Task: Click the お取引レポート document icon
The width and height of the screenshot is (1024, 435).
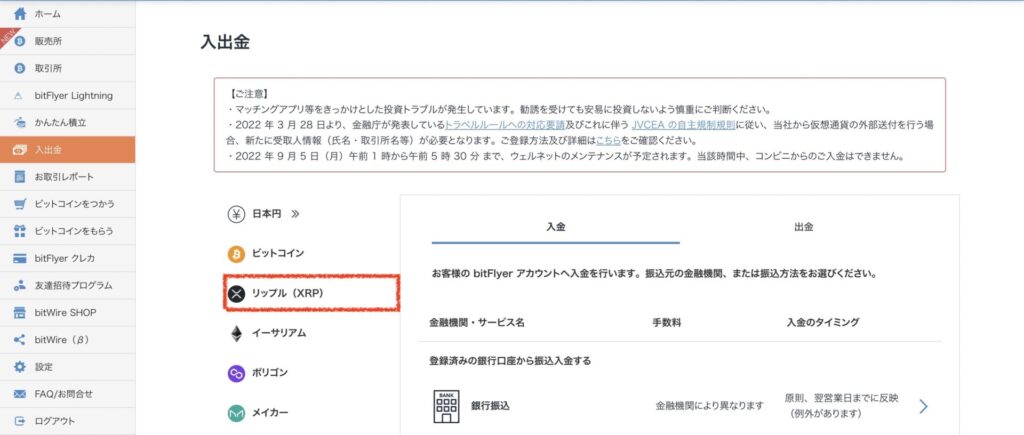Action: [x=20, y=177]
